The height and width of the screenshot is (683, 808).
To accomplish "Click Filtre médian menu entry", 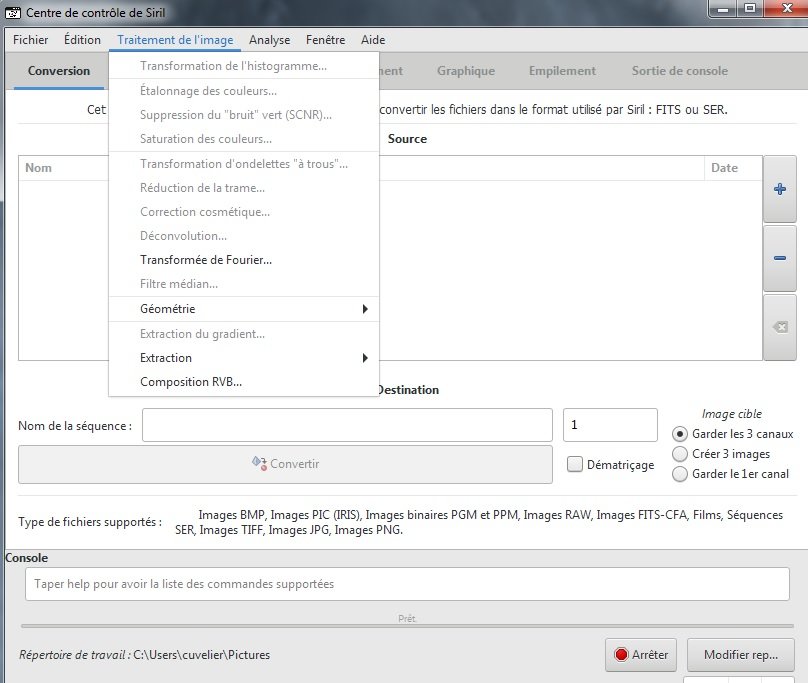I will click(x=244, y=284).
